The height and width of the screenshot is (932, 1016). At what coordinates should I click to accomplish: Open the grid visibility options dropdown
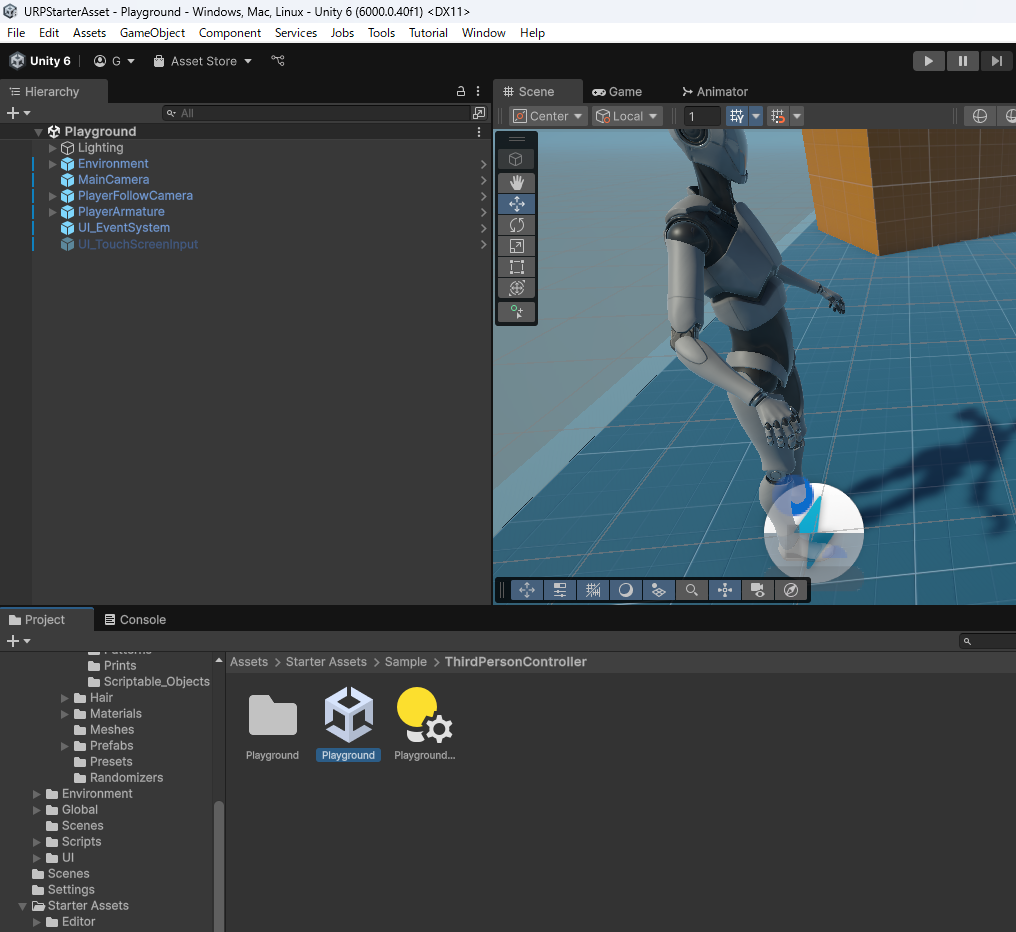pos(756,116)
